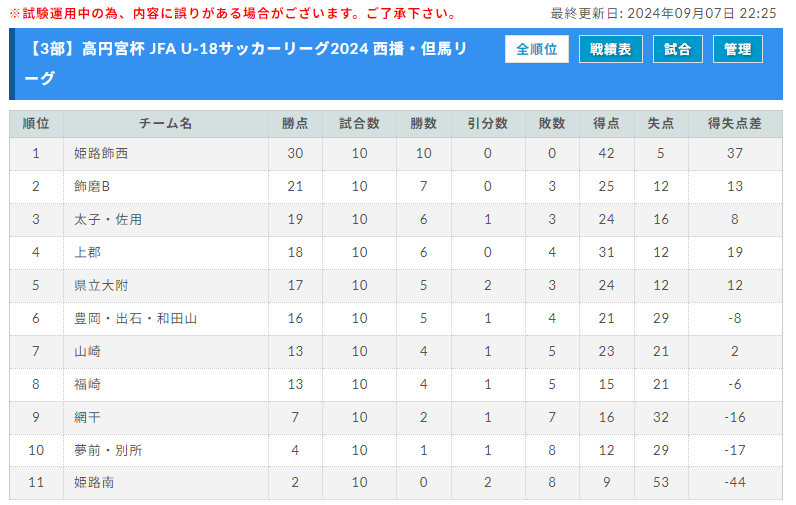Image resolution: width=796 pixels, height=505 pixels.
Task: Select team 夢前・別所
Action: click(x=108, y=450)
